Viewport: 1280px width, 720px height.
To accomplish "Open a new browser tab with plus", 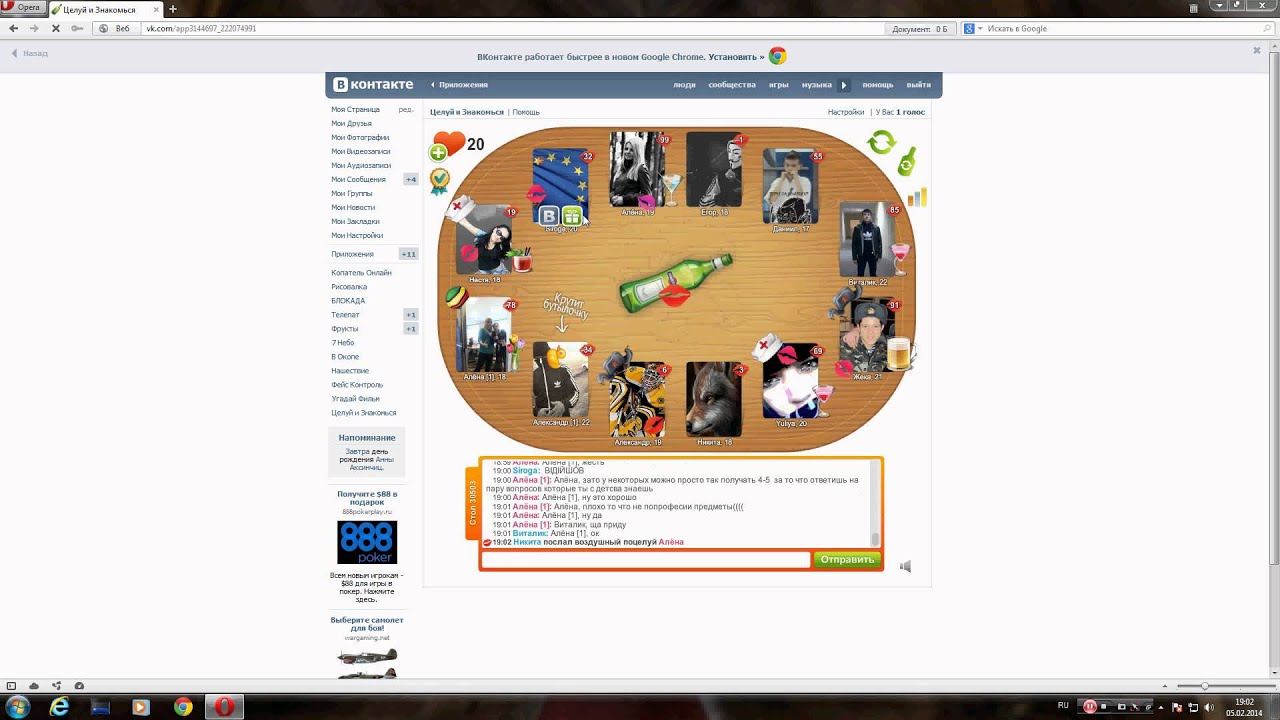I will pos(172,9).
